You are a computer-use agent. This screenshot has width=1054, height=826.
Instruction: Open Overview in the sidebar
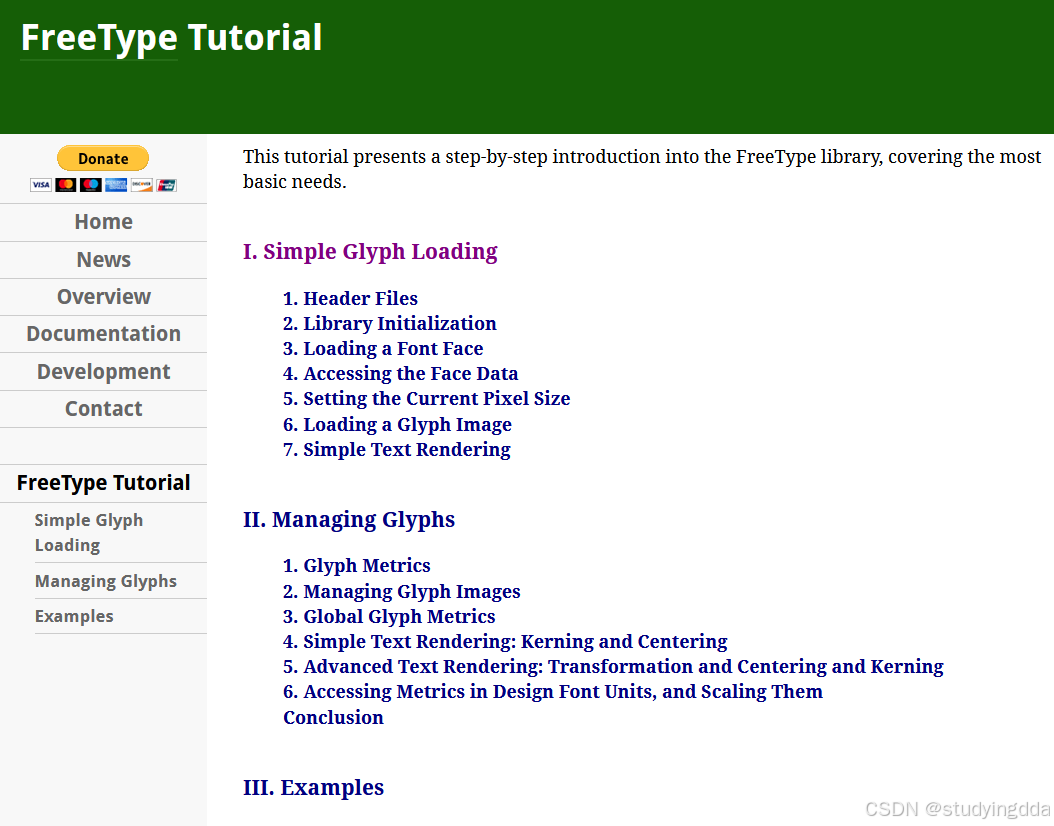coord(104,296)
